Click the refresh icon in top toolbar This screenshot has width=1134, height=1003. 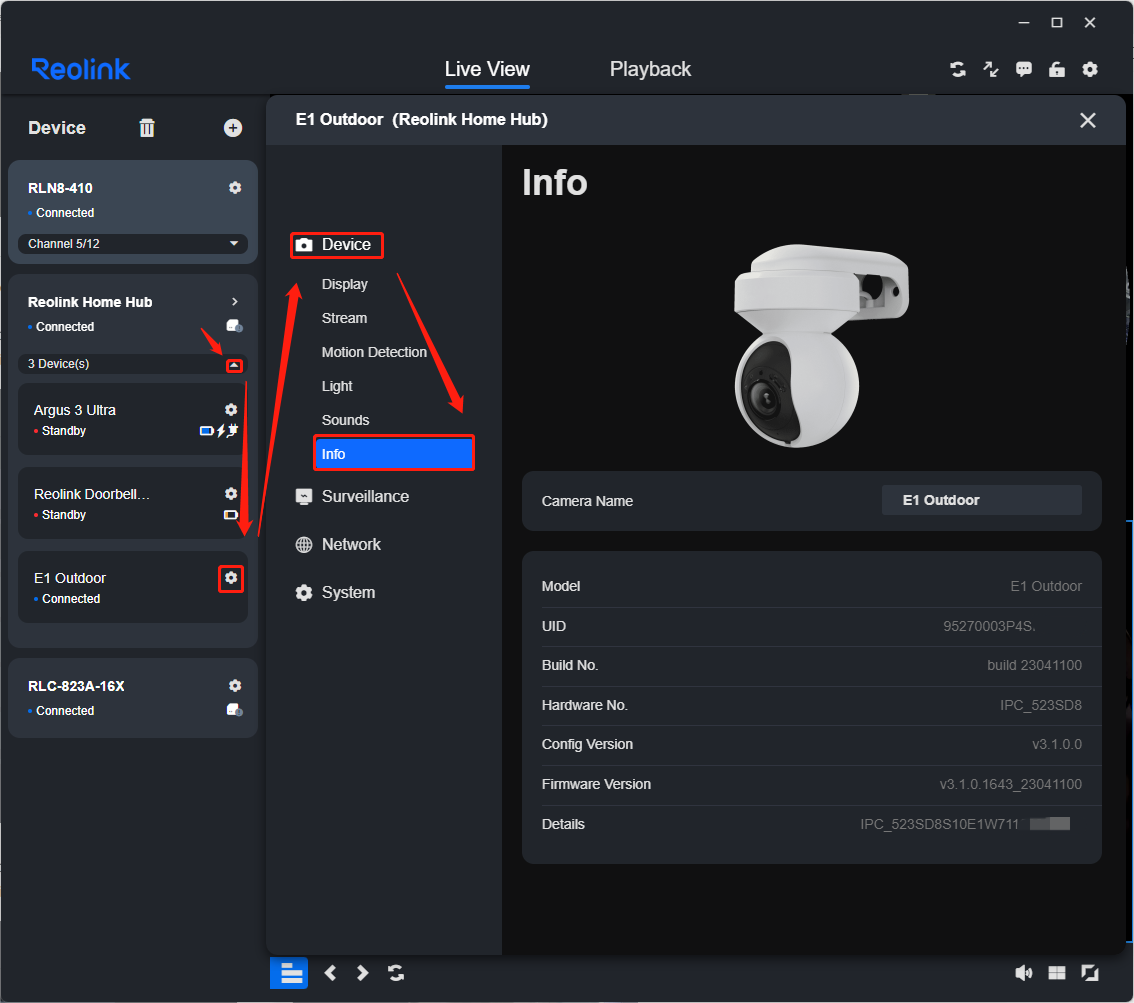click(958, 69)
